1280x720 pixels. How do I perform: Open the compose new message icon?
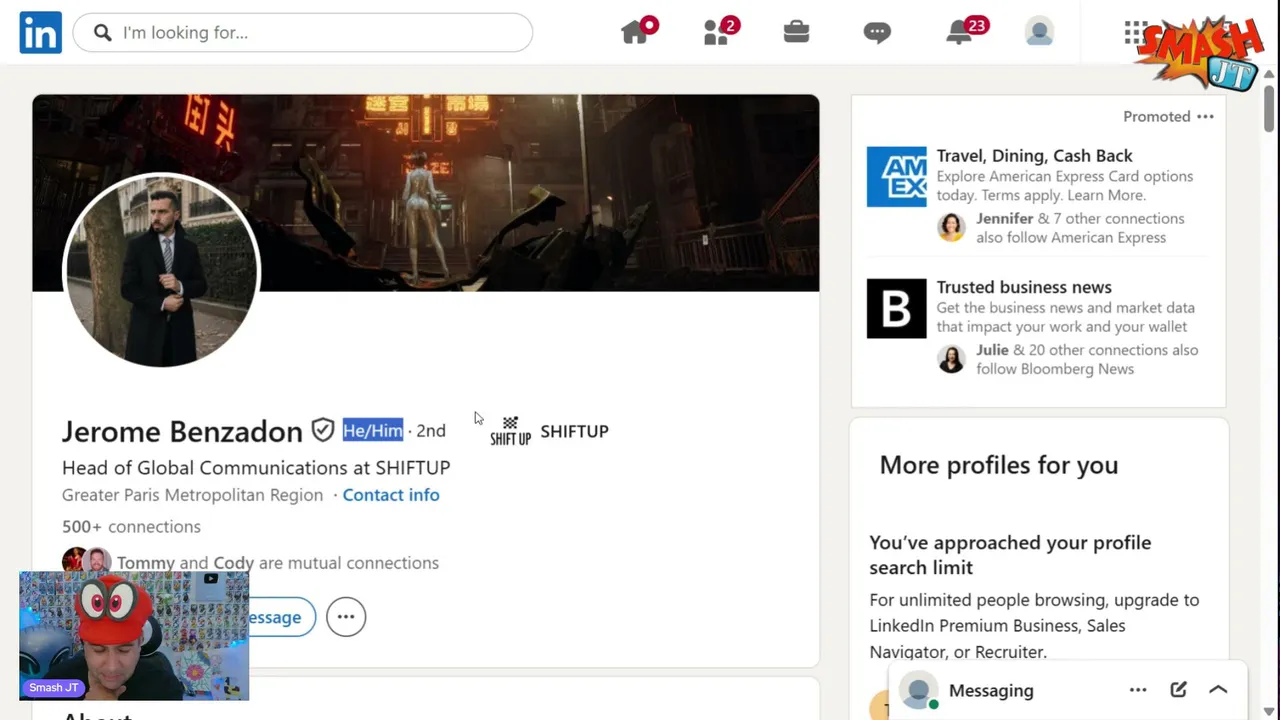(1178, 689)
